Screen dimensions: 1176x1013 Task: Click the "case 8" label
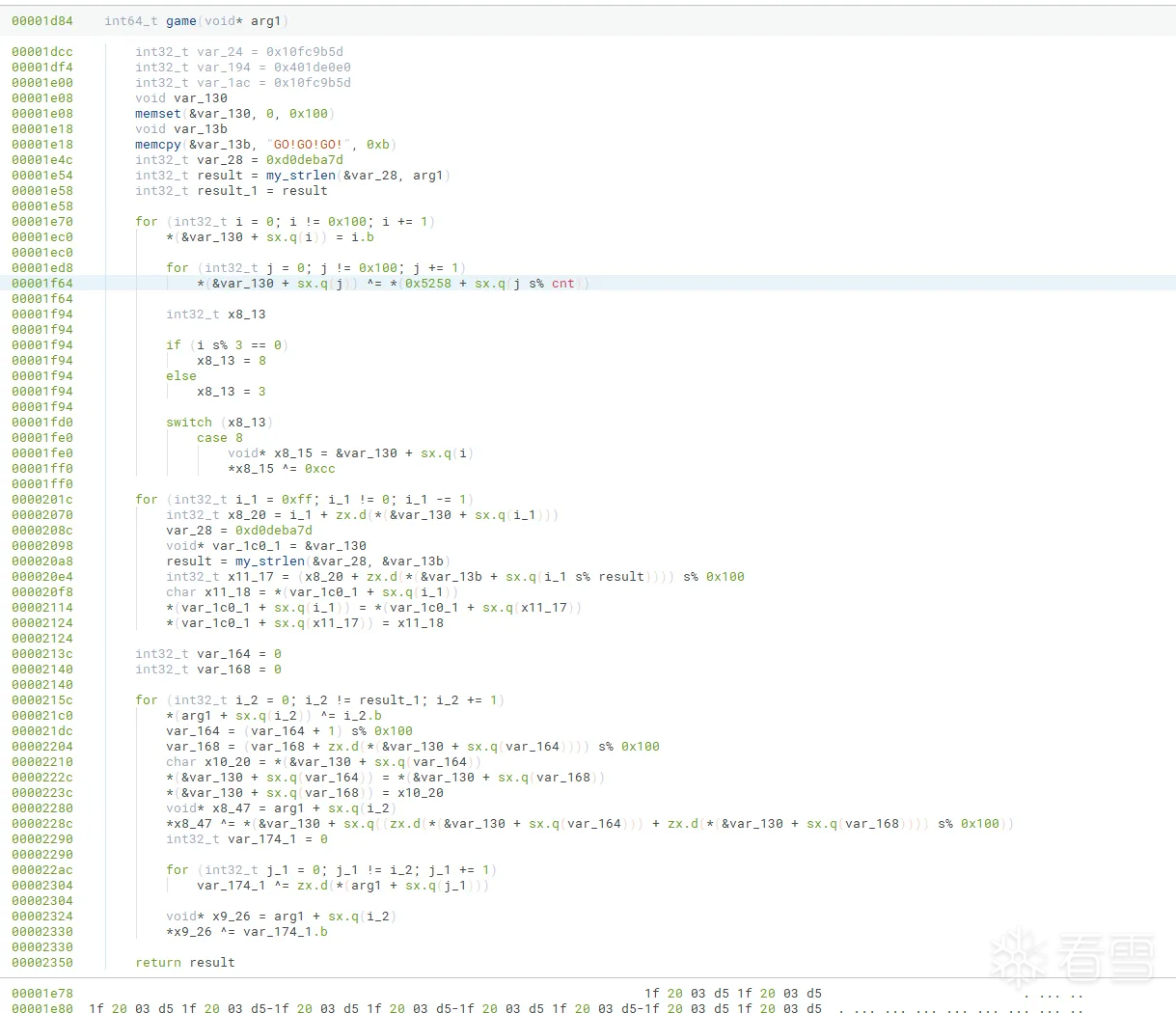tap(220, 438)
